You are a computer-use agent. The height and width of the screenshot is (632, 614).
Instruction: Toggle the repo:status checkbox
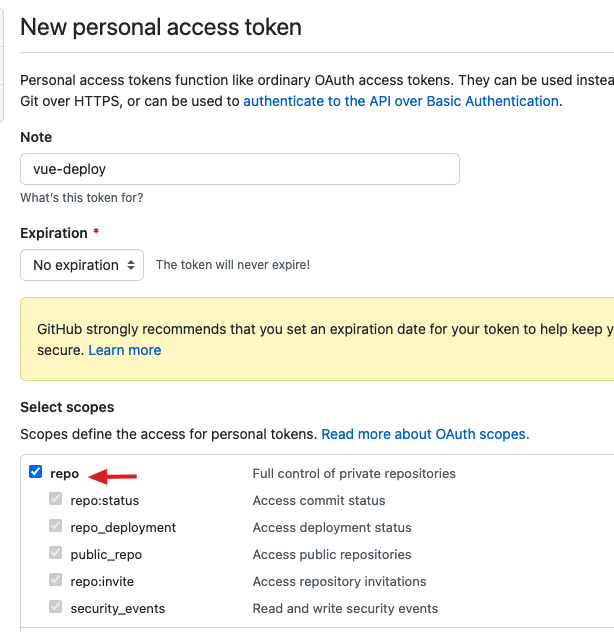point(56,500)
